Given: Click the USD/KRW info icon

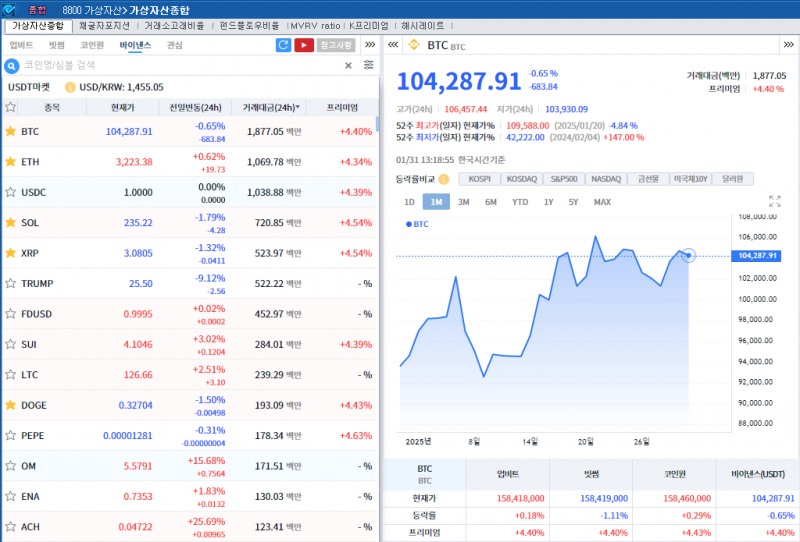Looking at the screenshot, I should pyautogui.click(x=70, y=87).
